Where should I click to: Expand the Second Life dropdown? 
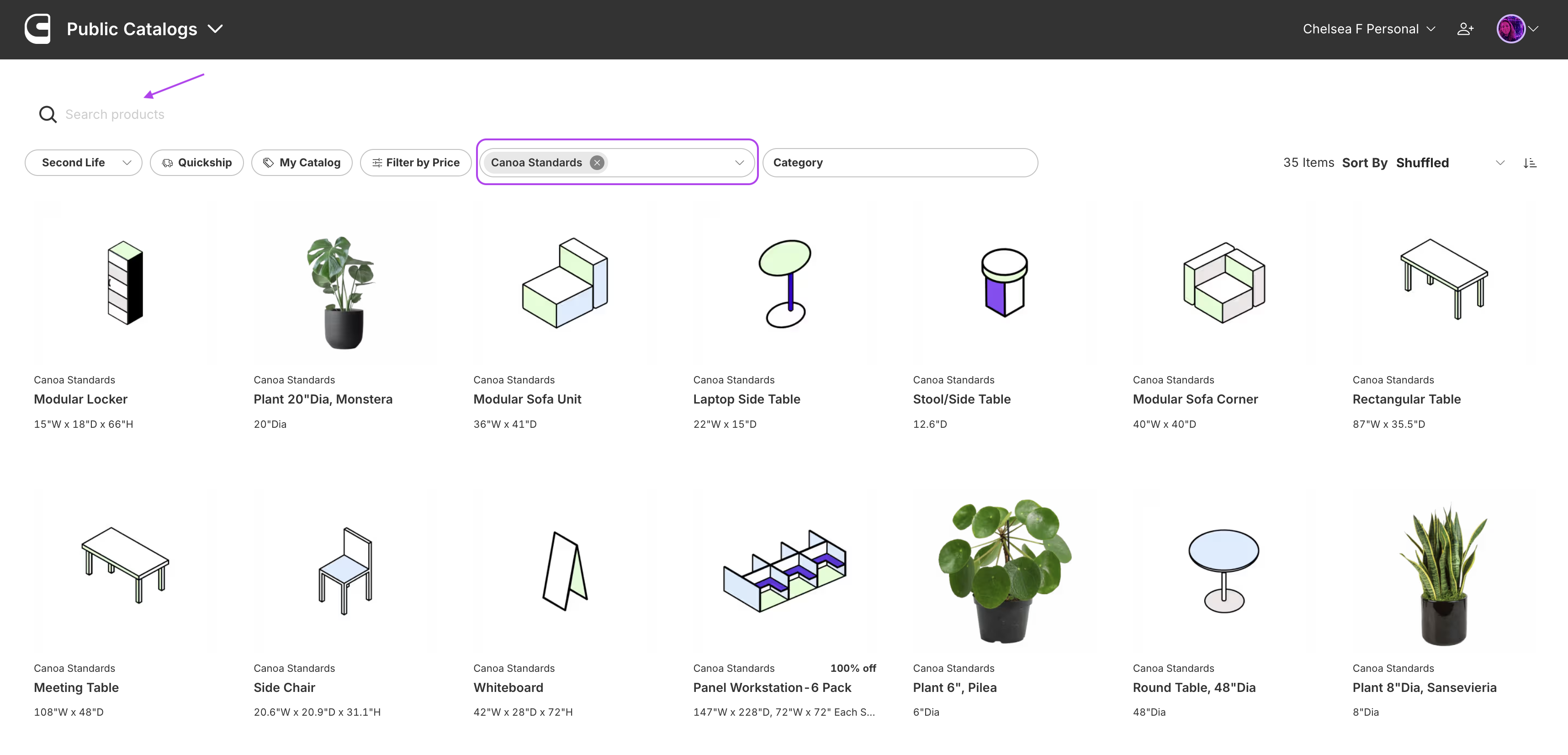point(84,163)
